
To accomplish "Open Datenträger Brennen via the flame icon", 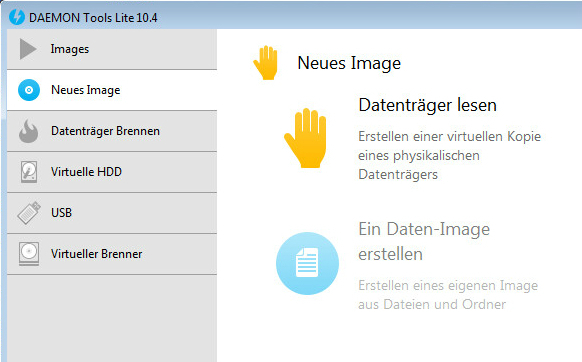I will pyautogui.click(x=29, y=131).
